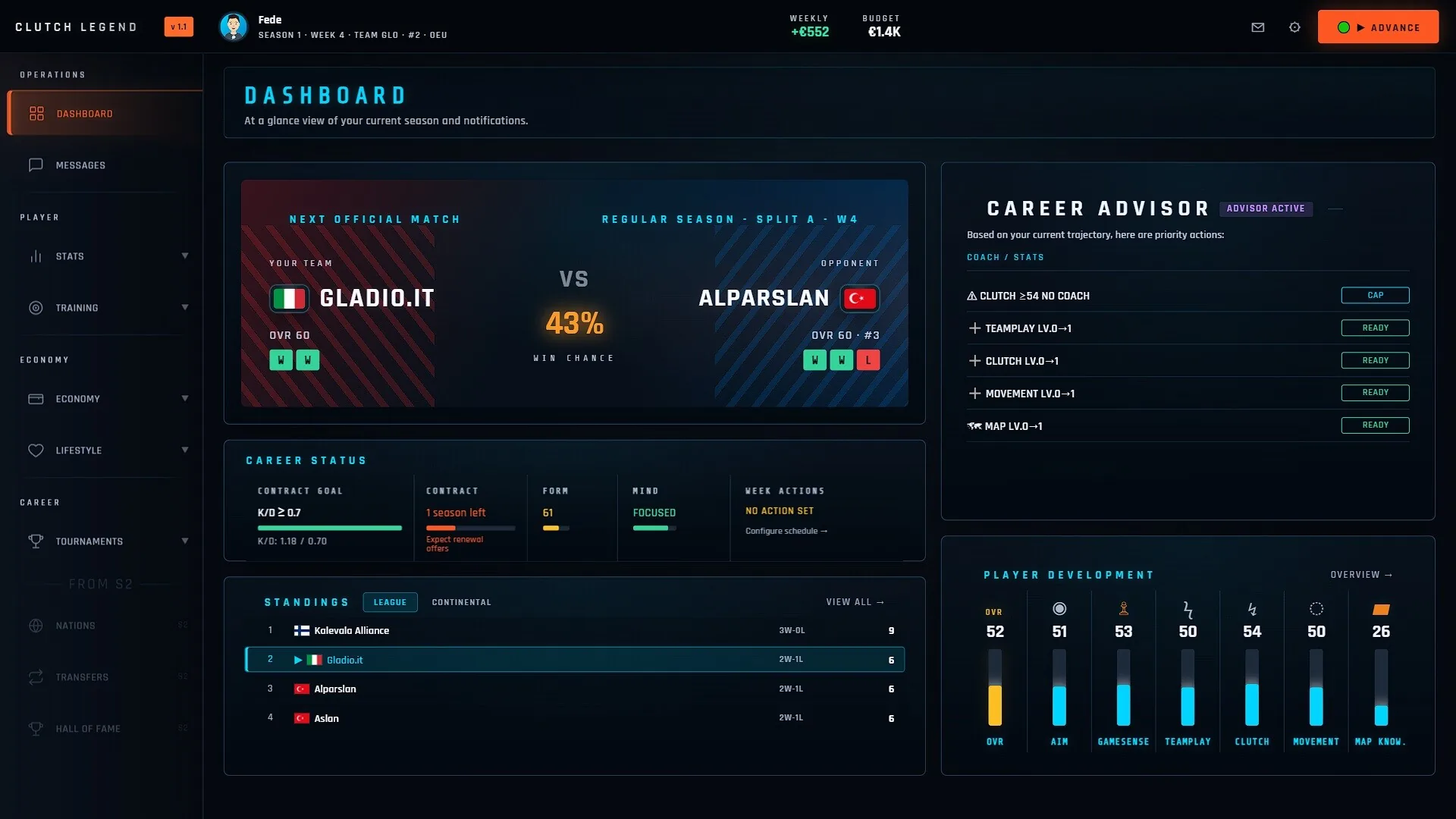
Task: Select Dashboard in the sidebar
Action: 105,113
